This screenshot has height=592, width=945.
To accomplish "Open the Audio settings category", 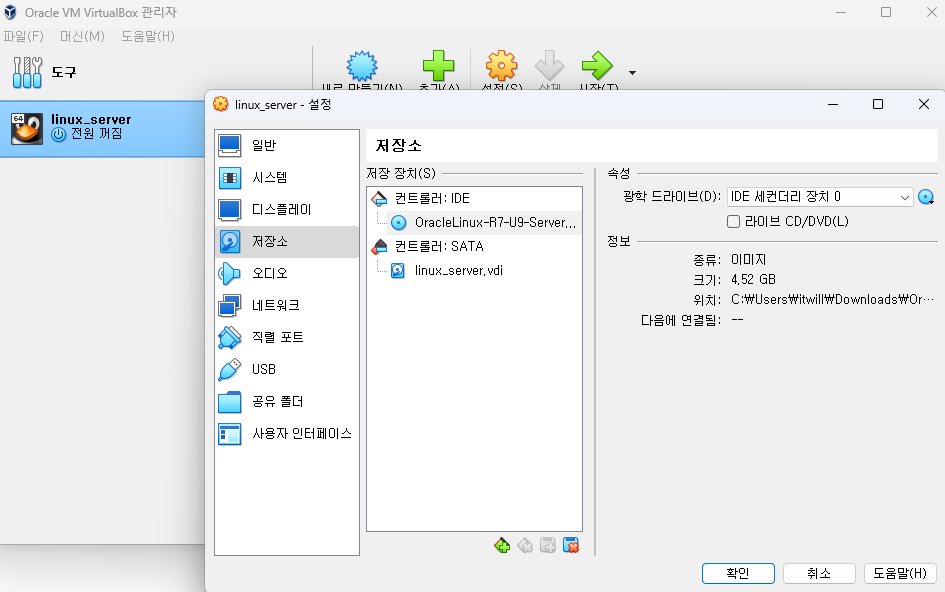I will point(287,273).
